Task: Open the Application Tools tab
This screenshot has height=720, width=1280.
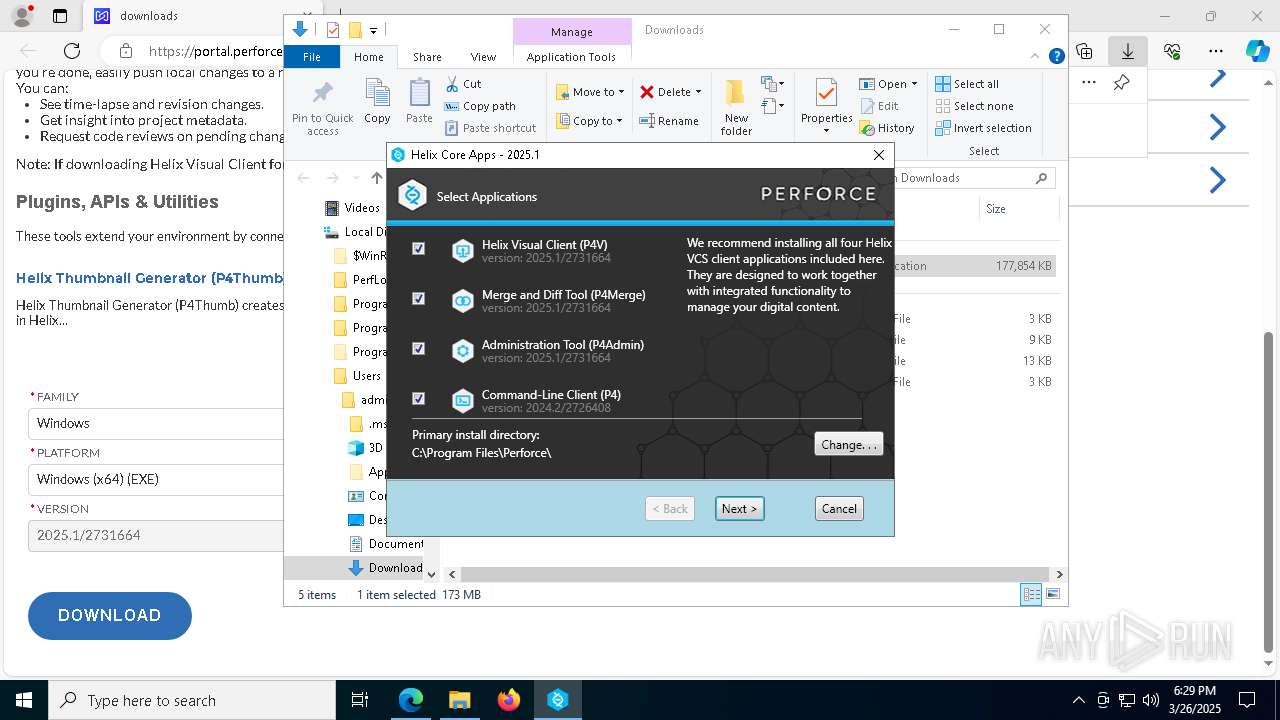Action: (x=571, y=57)
